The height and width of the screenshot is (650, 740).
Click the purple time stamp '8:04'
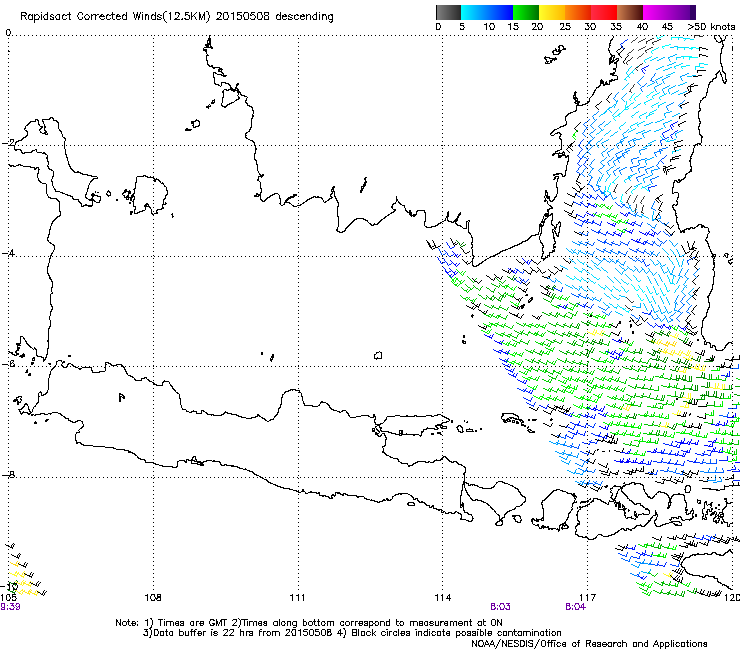point(575,607)
